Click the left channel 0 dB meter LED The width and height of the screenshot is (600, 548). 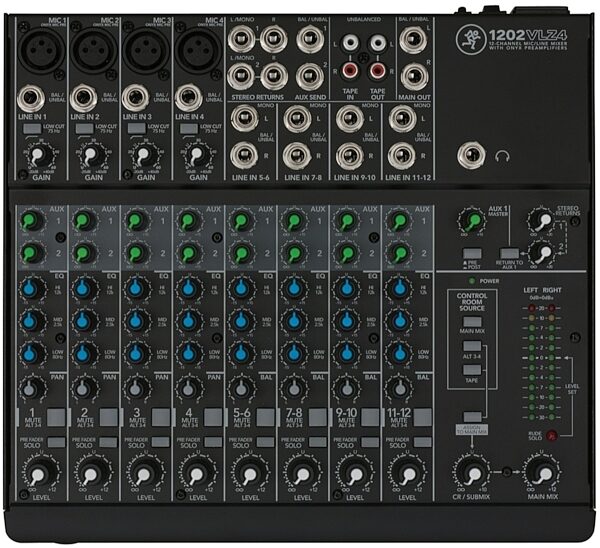532,358
